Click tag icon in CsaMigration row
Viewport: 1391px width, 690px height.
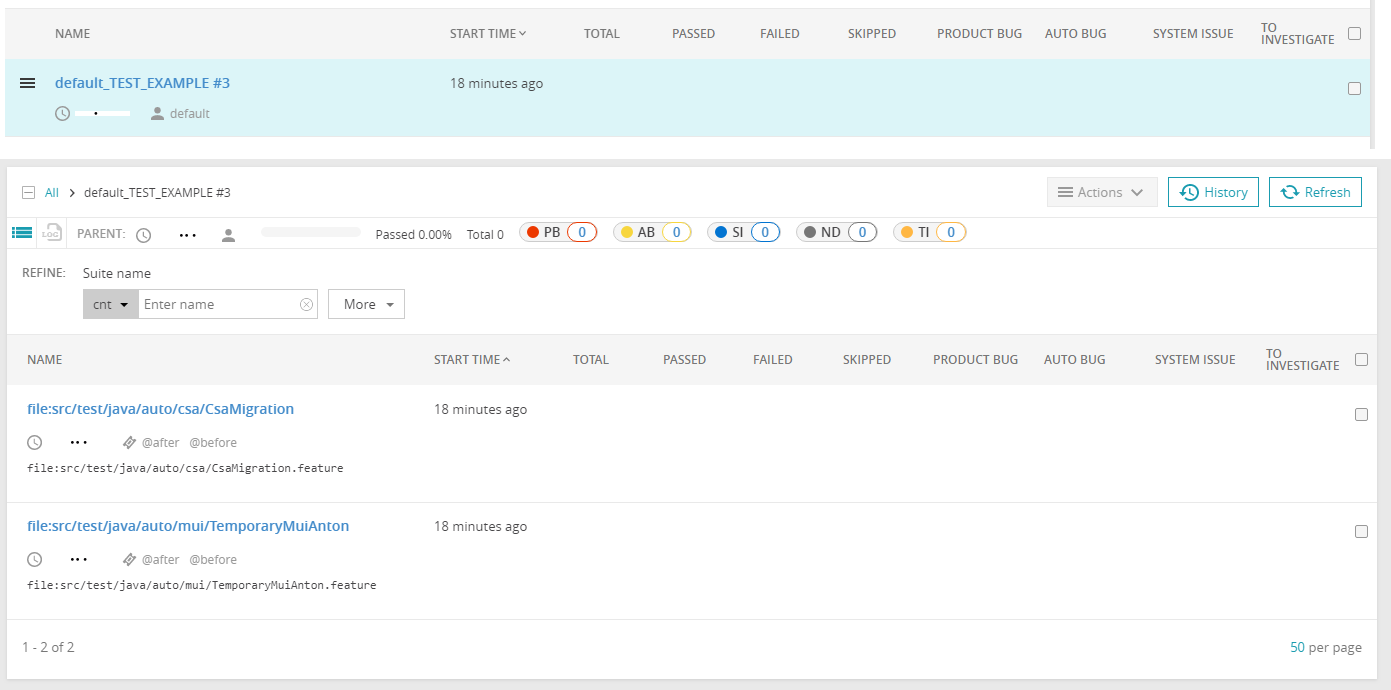129,442
